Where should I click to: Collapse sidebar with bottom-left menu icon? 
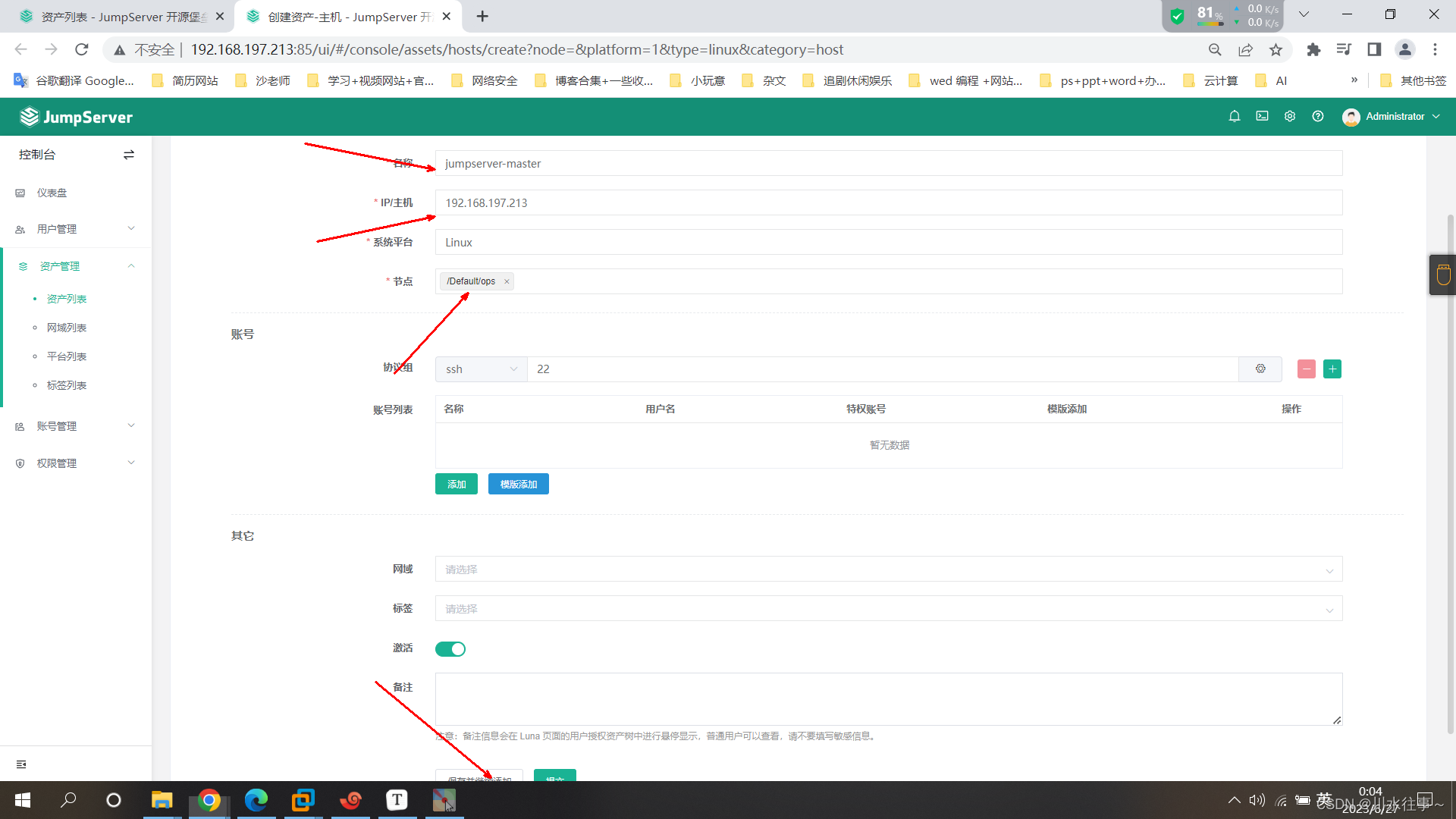pos(21,764)
